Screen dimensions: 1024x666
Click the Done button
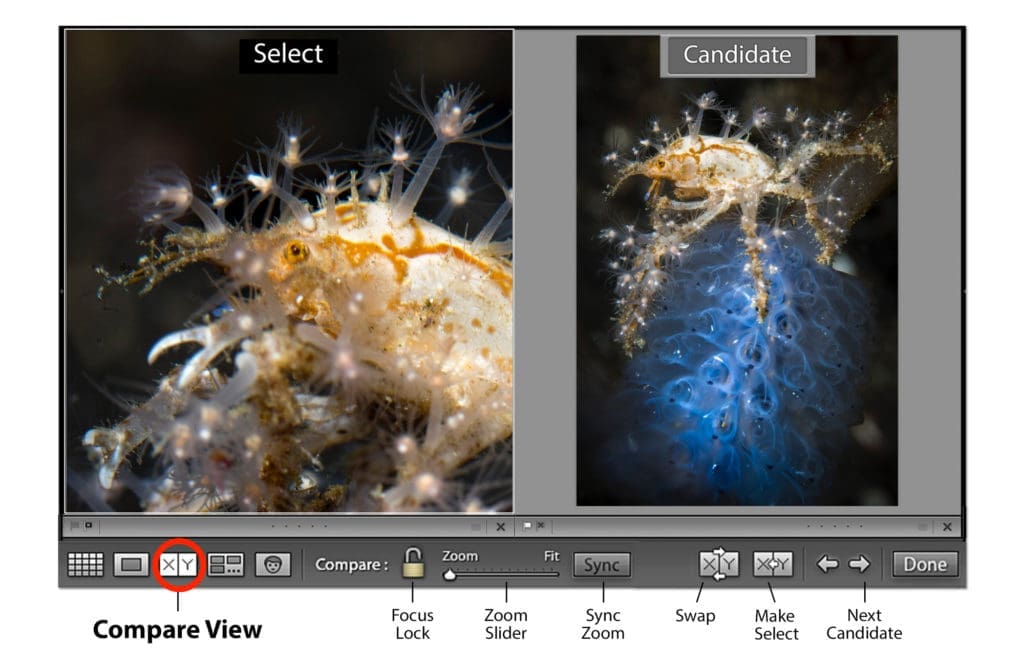(x=925, y=564)
